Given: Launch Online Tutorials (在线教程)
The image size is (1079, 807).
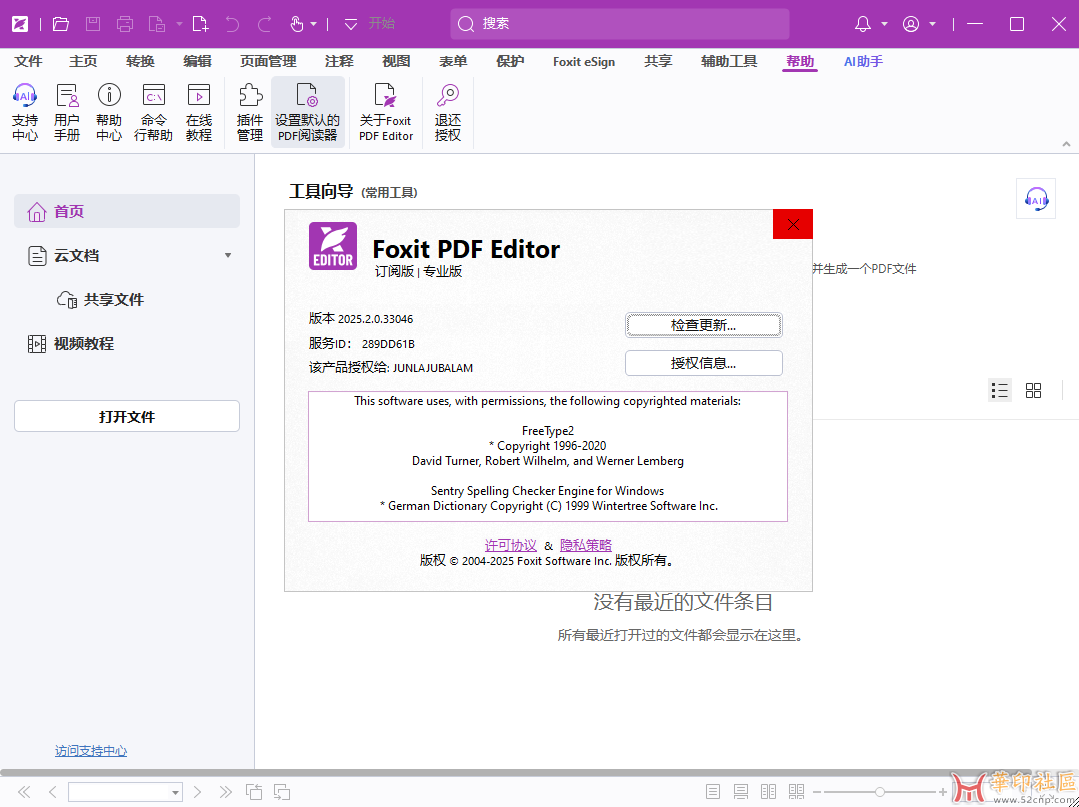Looking at the screenshot, I should click(199, 112).
